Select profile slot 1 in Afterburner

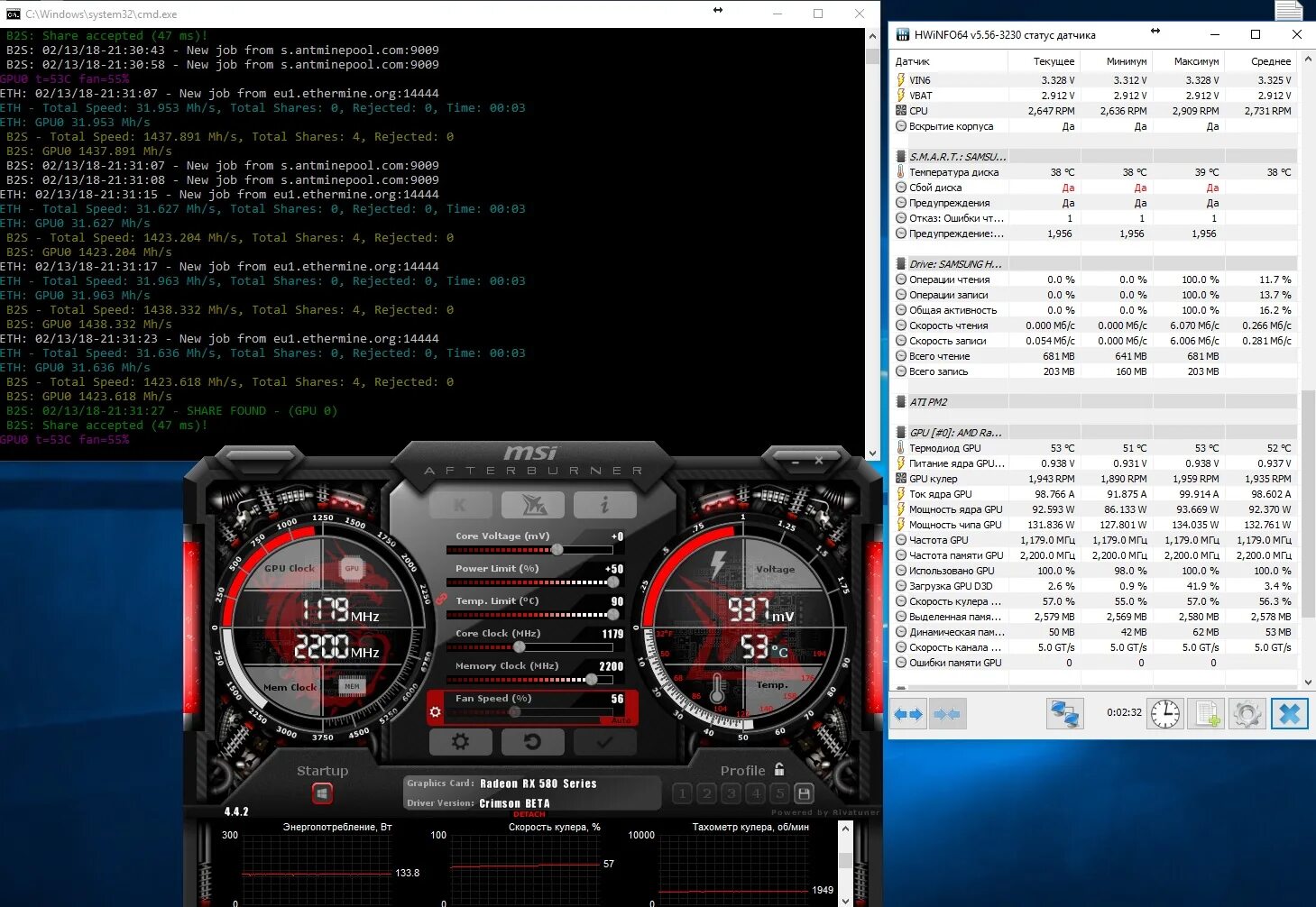[x=683, y=793]
